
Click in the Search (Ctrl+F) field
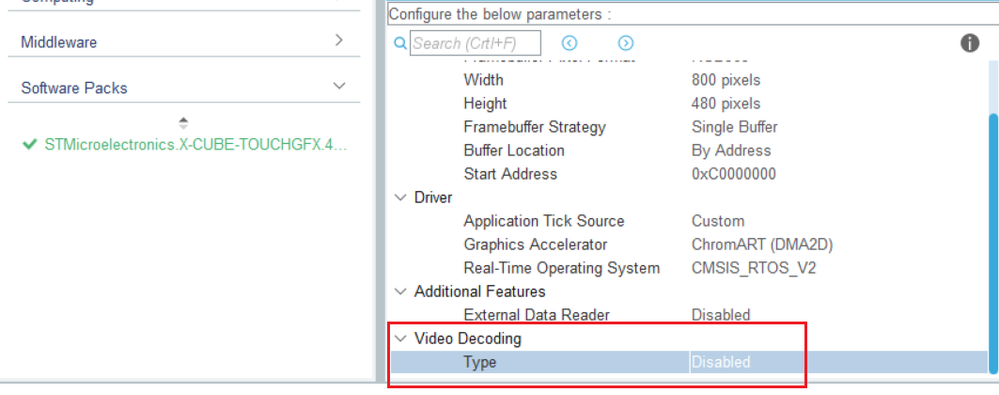(475, 43)
